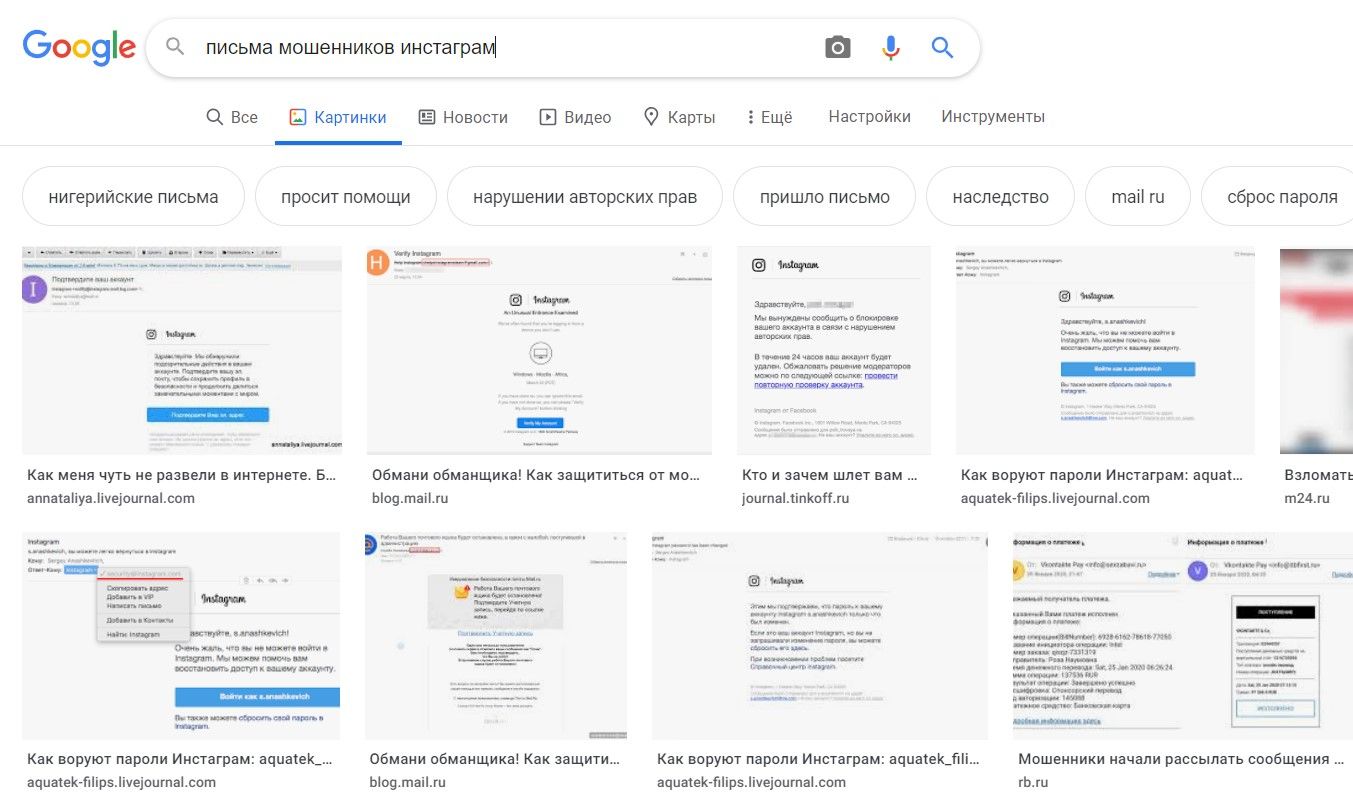Open context-menu Instagram email thumbnail

(x=181, y=636)
